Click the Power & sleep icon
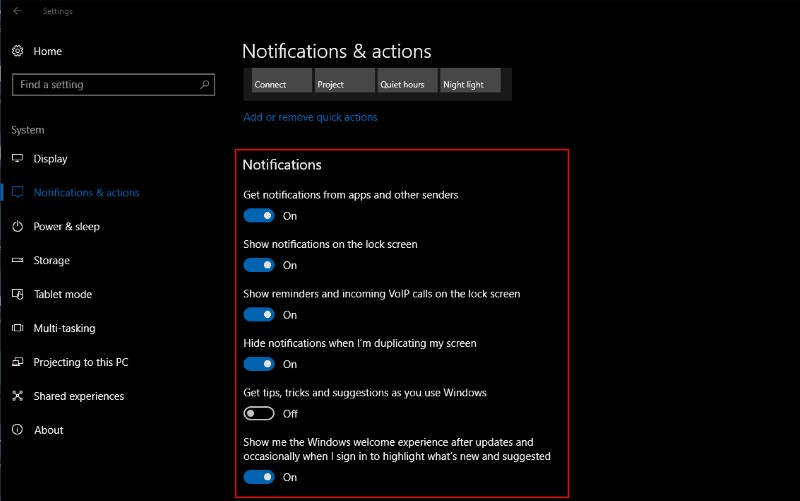The height and width of the screenshot is (501, 800). (x=17, y=226)
